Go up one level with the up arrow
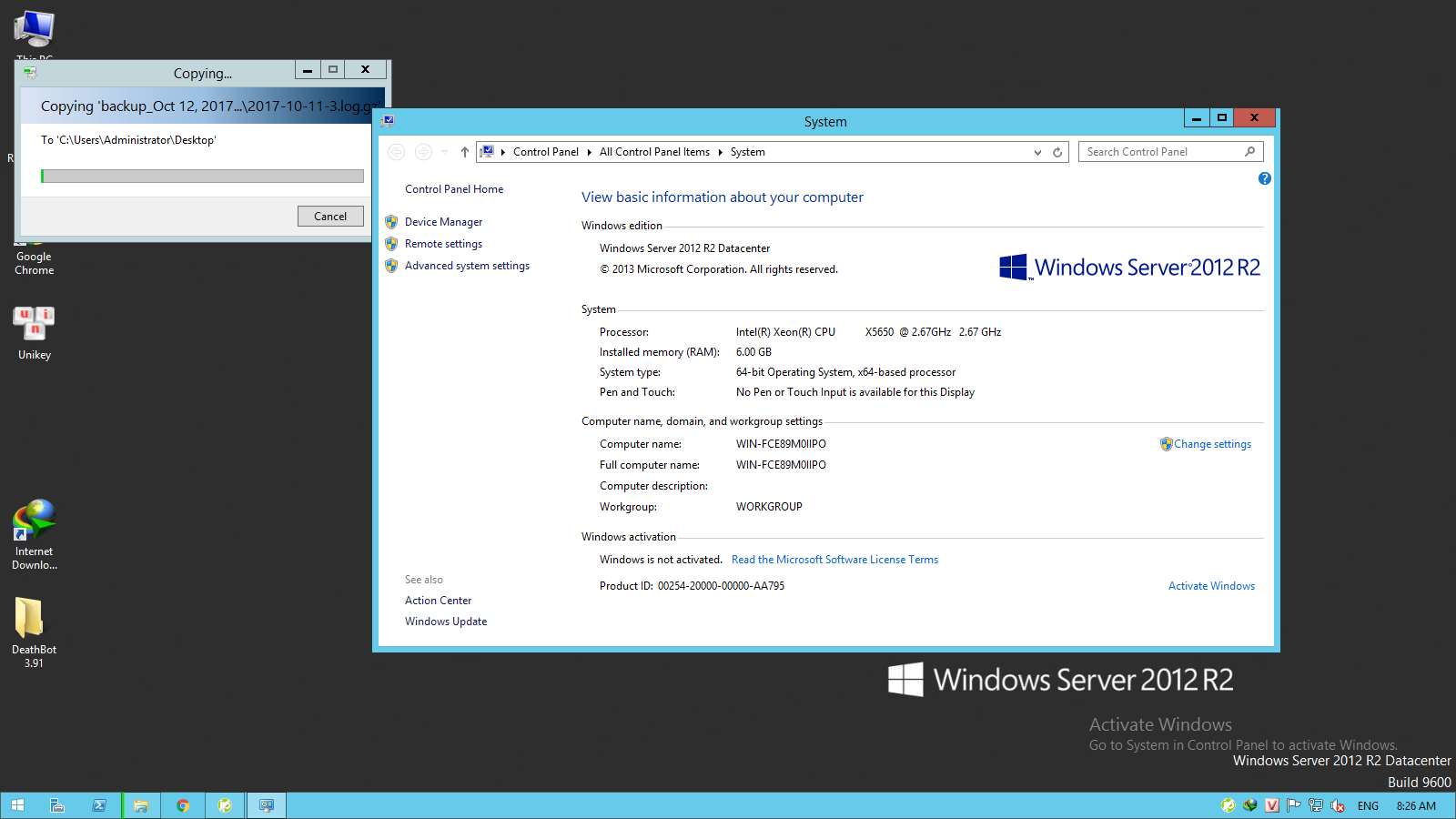The image size is (1456, 819). click(464, 152)
